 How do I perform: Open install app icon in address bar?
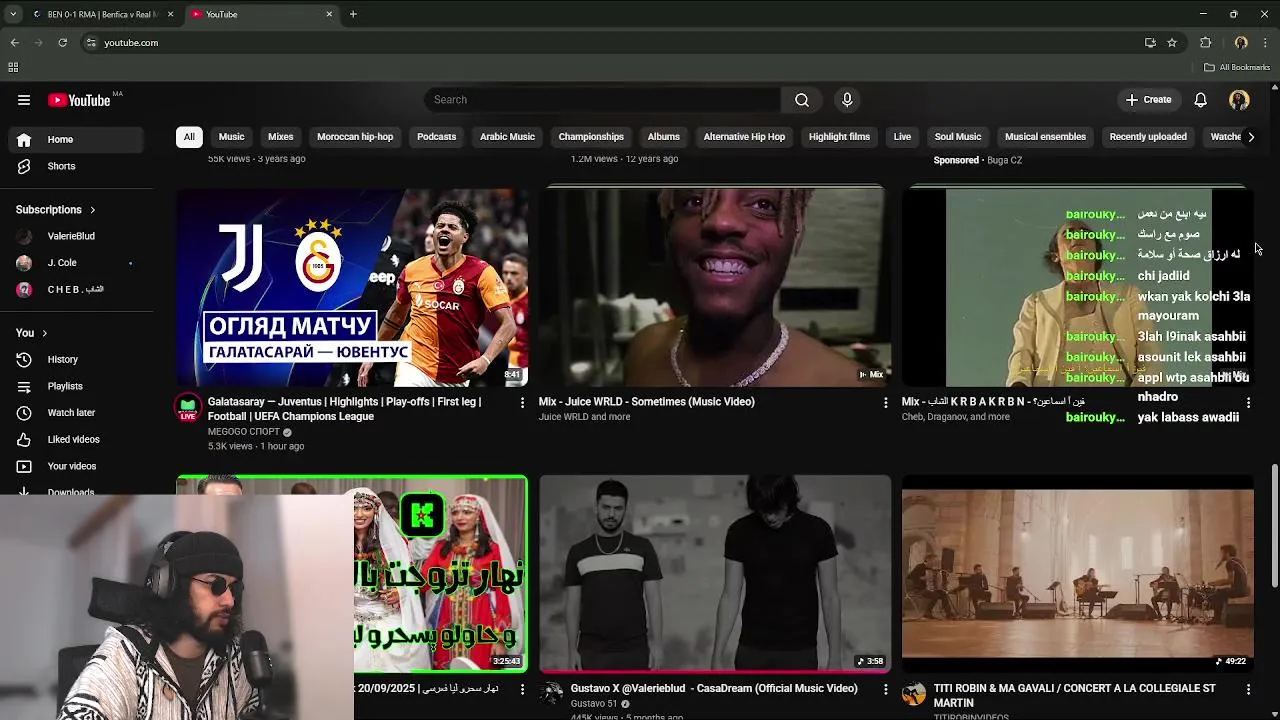tap(1150, 43)
